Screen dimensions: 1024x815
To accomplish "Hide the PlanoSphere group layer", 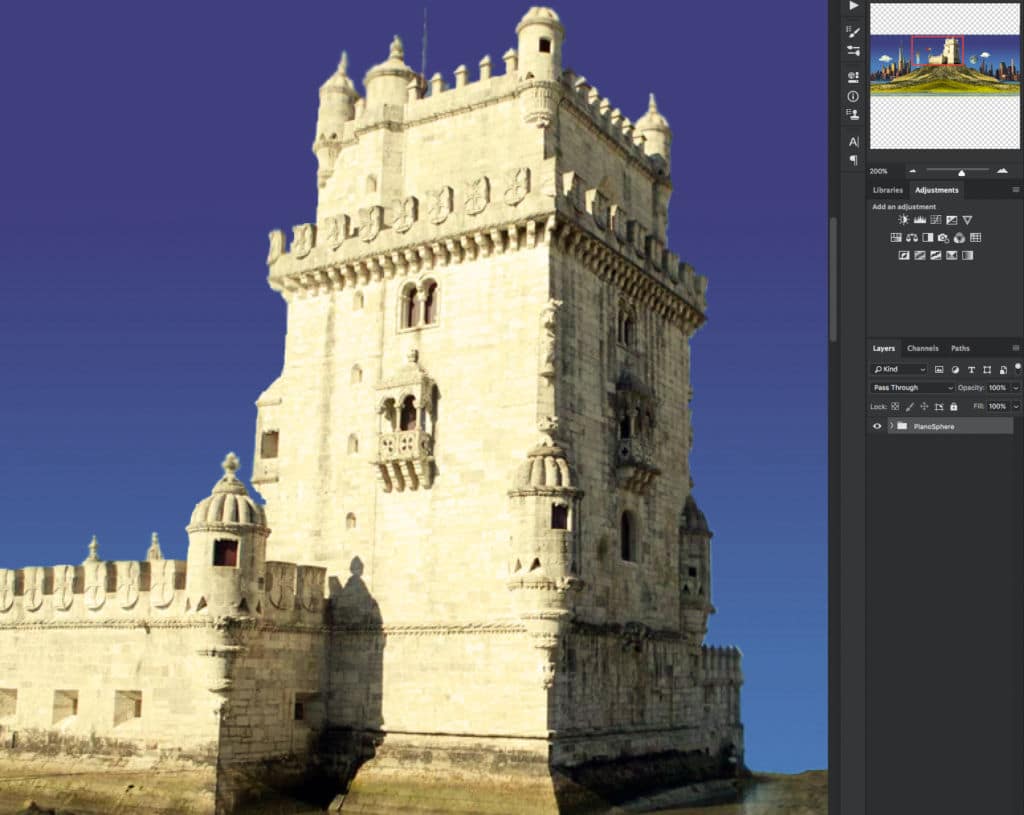I will tap(877, 426).
